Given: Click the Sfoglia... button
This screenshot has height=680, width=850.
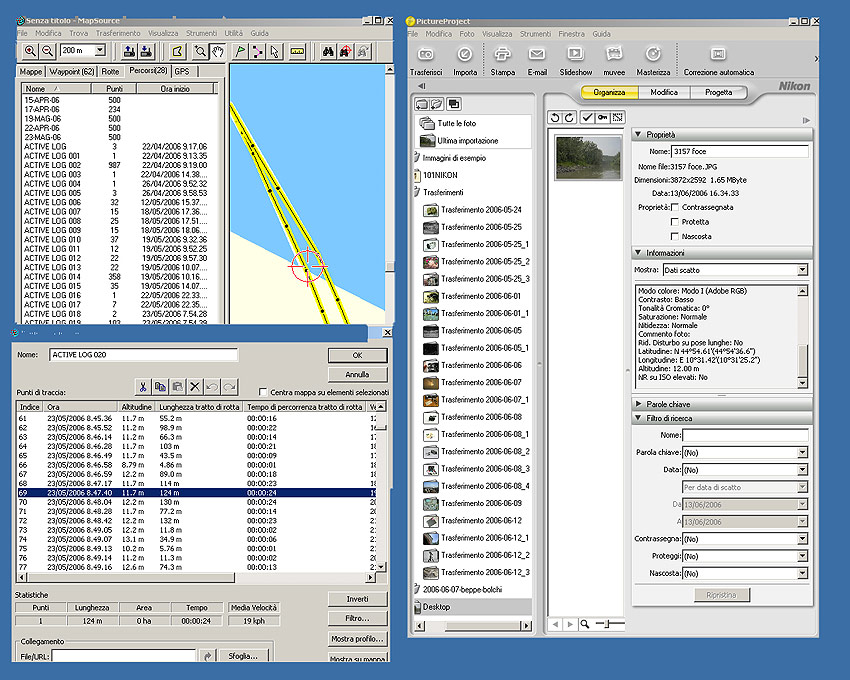Looking at the screenshot, I should (243, 656).
